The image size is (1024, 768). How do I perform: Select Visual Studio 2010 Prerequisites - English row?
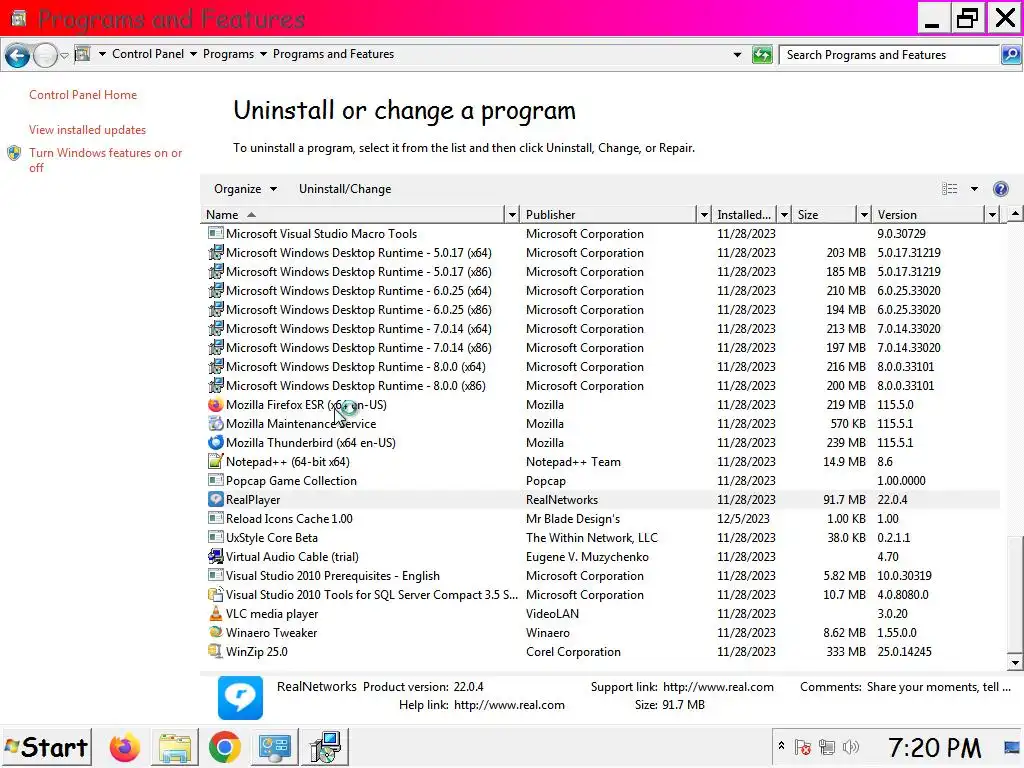[x=601, y=576]
